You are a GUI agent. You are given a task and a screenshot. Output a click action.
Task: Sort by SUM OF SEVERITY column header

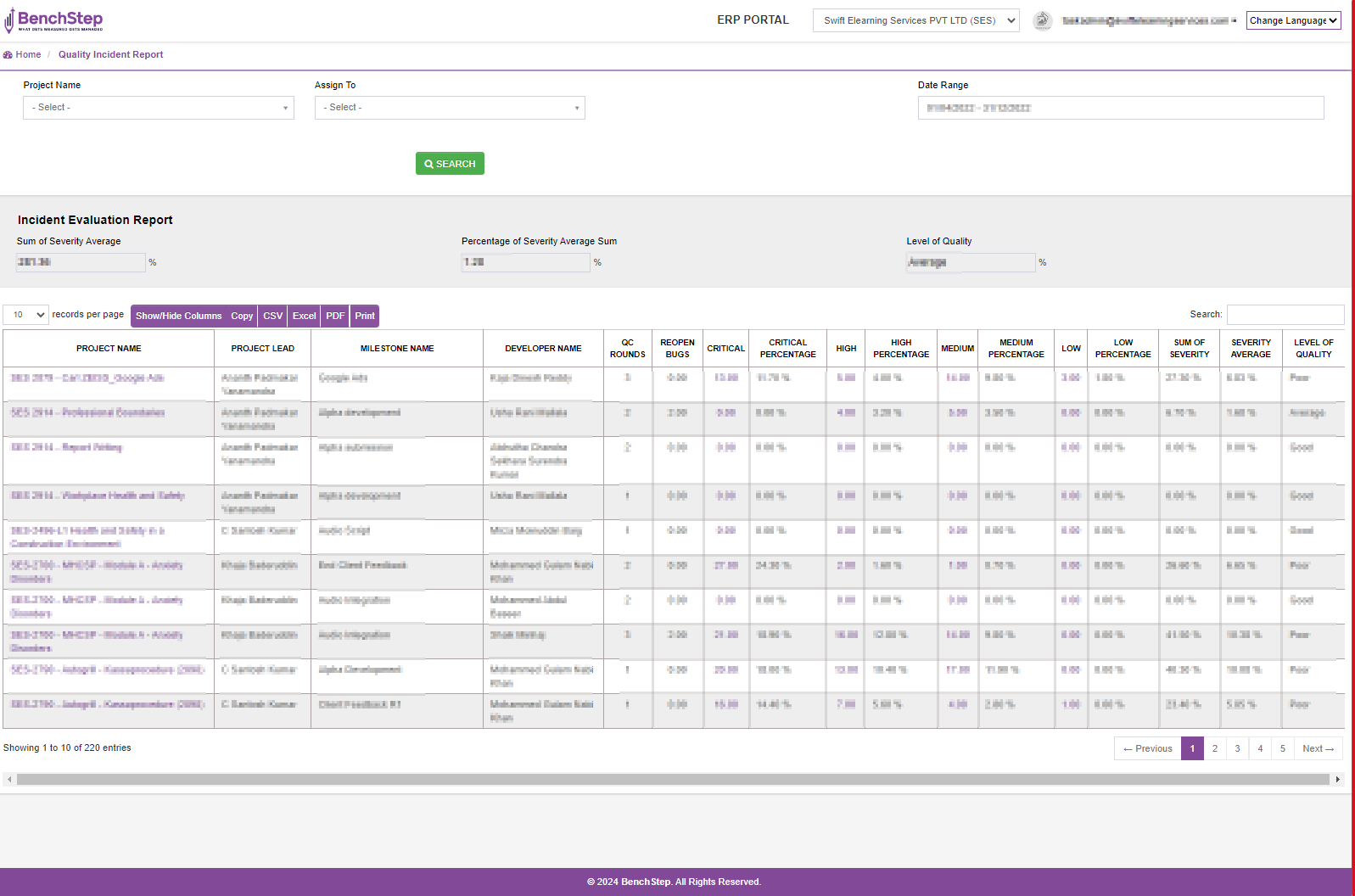1190,349
